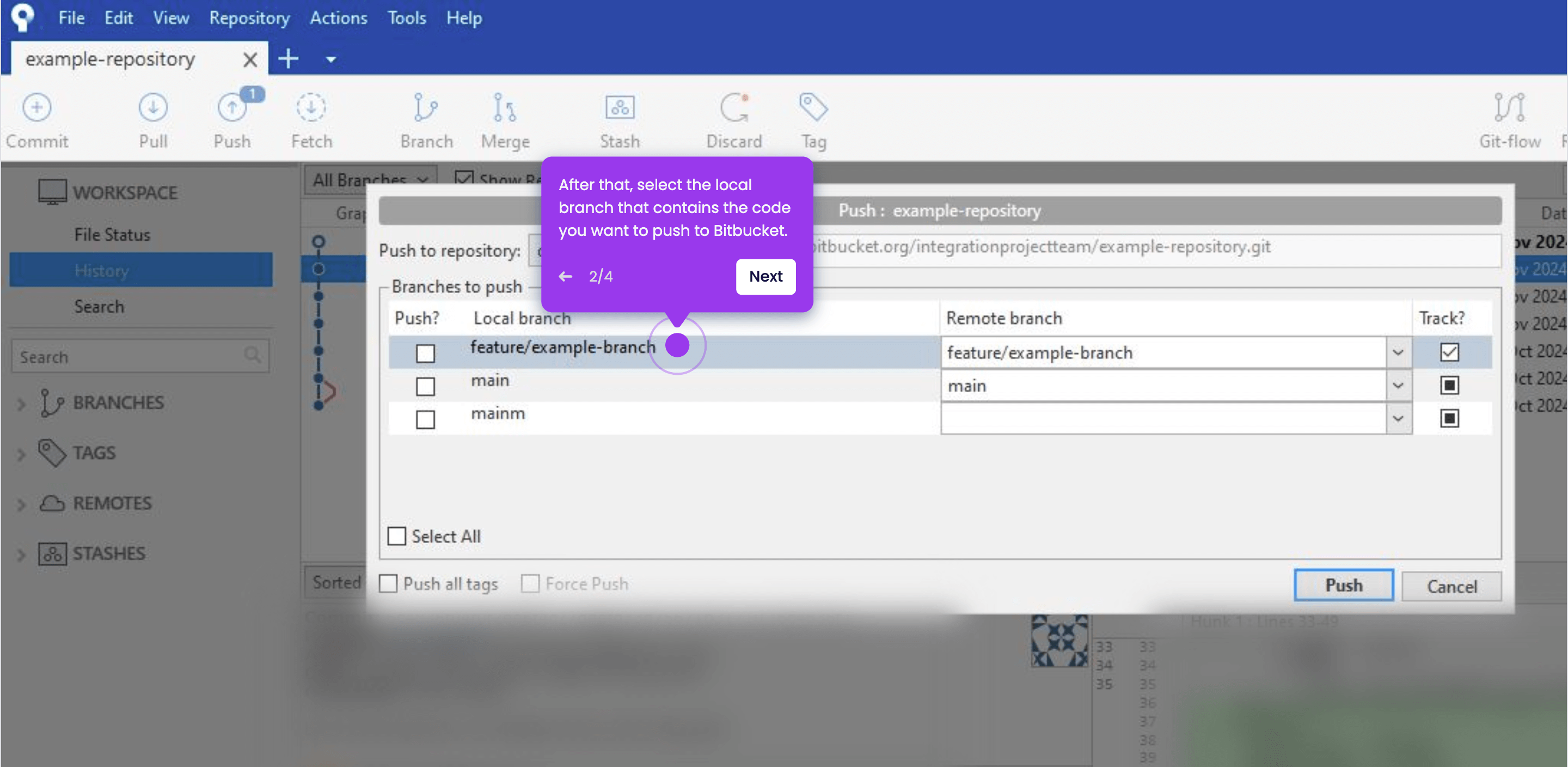The image size is (1568, 767).
Task: Expand the BRANCHES section
Action: coord(21,404)
